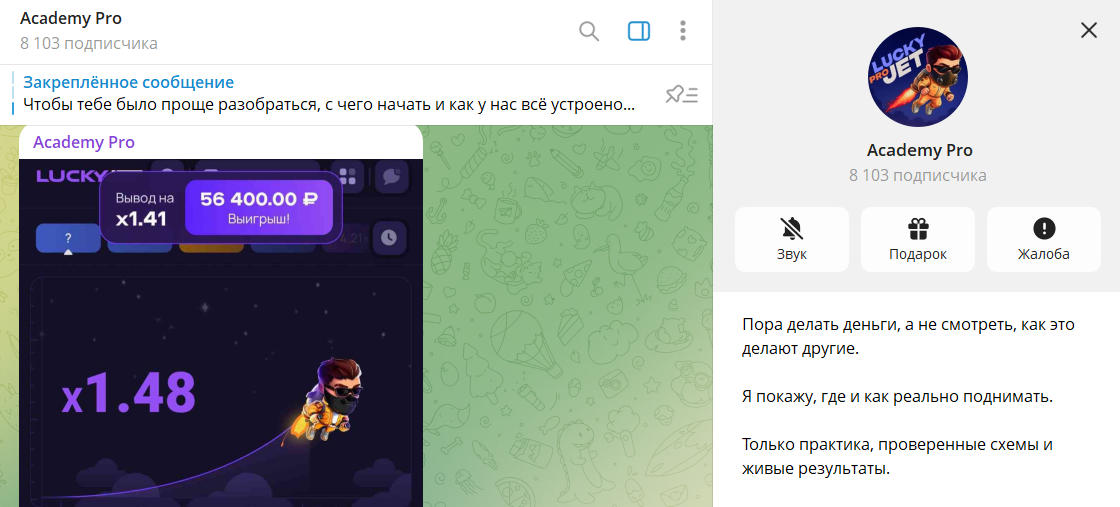Viewport: 1120px width, 507px height.
Task: Click the question mark tab in game image
Action: click(68, 238)
